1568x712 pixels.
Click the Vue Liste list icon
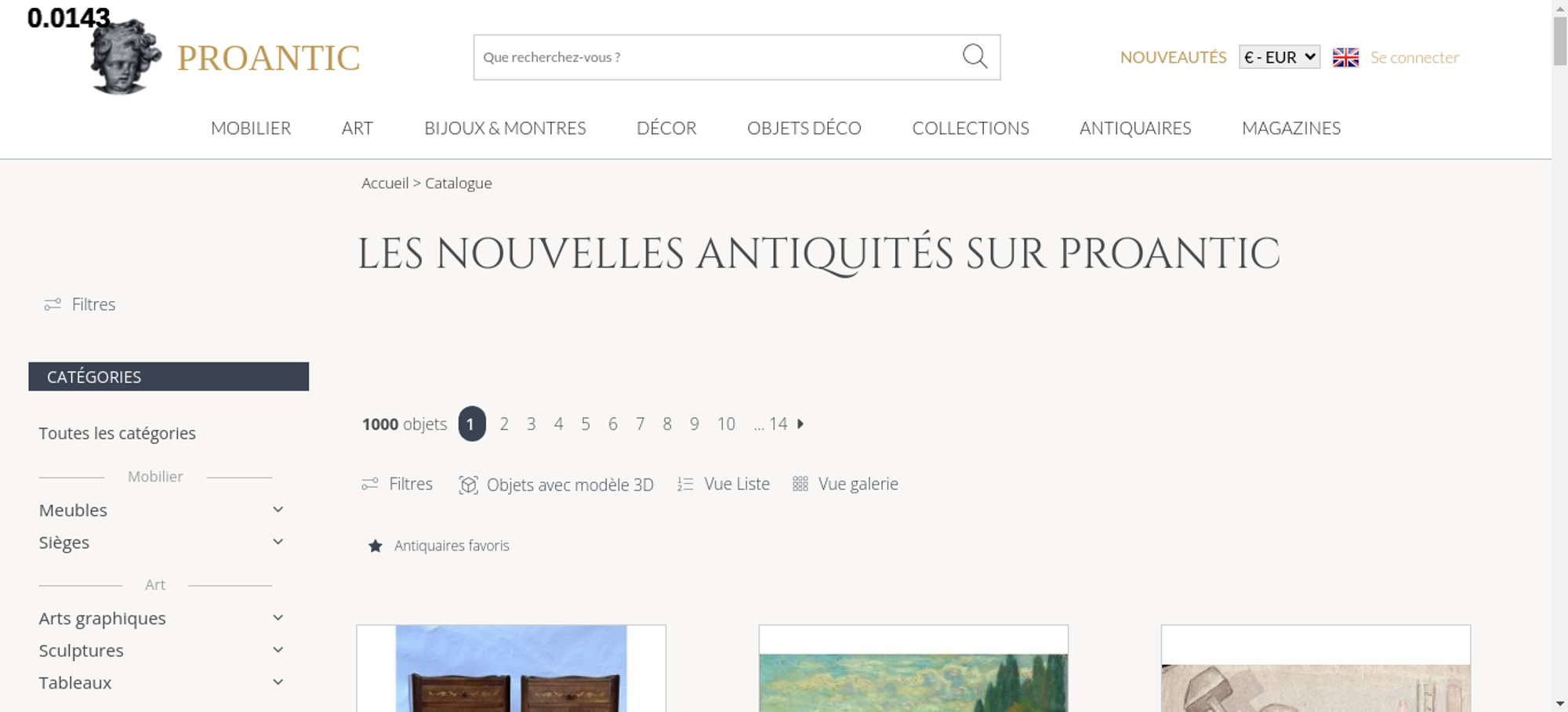(x=685, y=485)
